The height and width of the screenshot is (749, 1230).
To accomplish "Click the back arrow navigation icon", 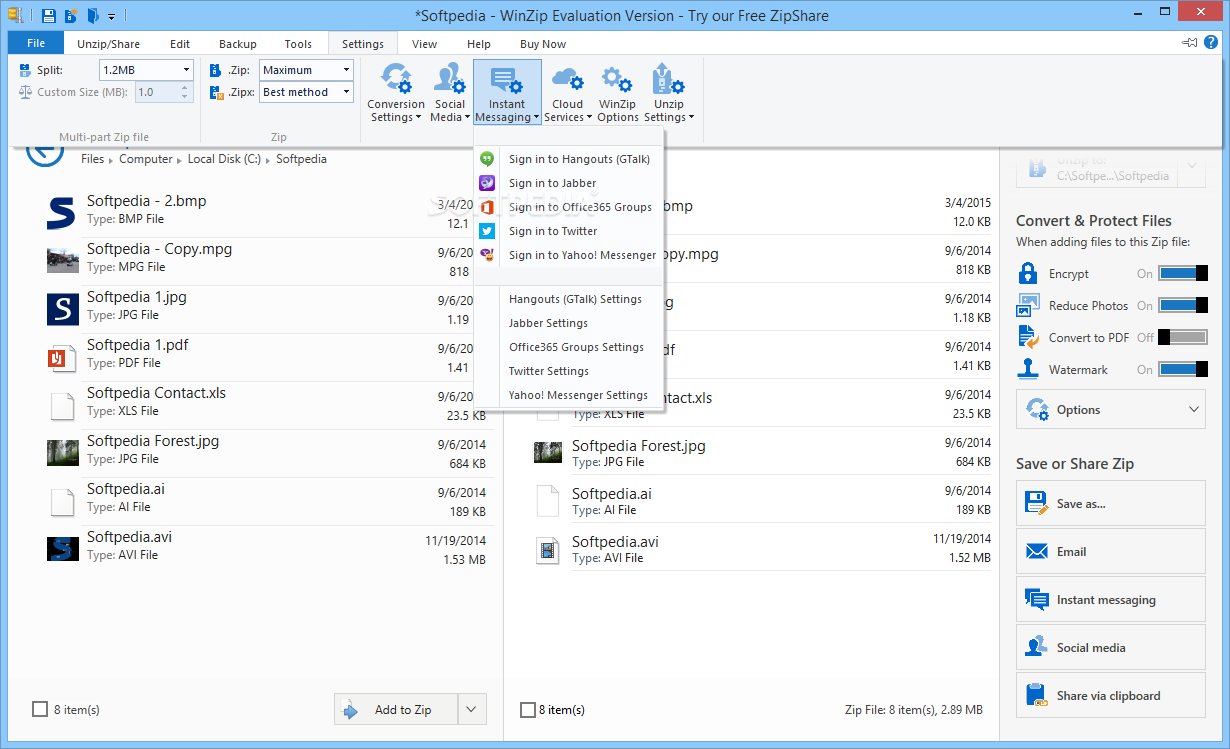I will point(44,151).
